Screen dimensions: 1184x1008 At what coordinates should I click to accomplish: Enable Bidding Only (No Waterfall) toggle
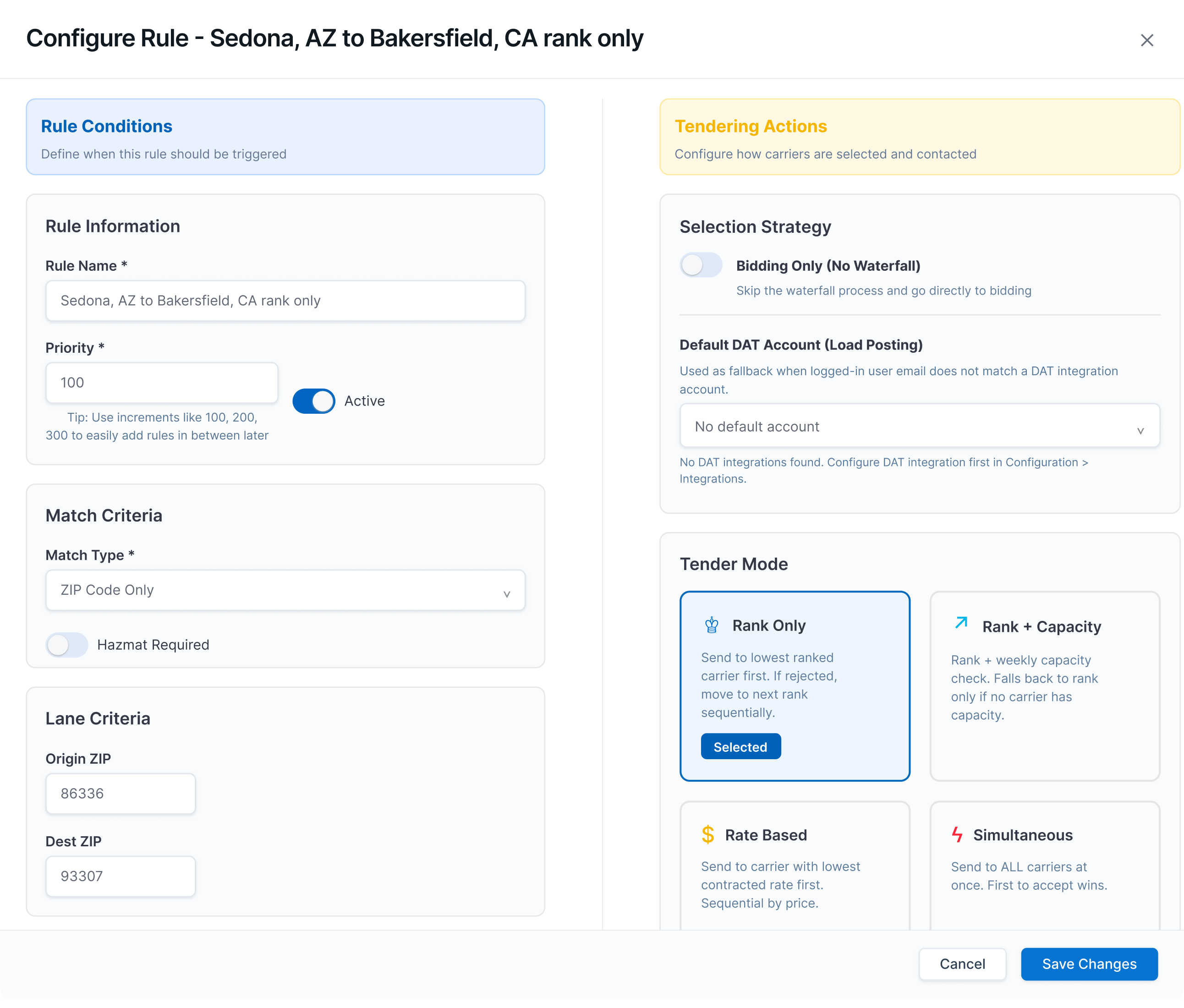pyautogui.click(x=701, y=265)
